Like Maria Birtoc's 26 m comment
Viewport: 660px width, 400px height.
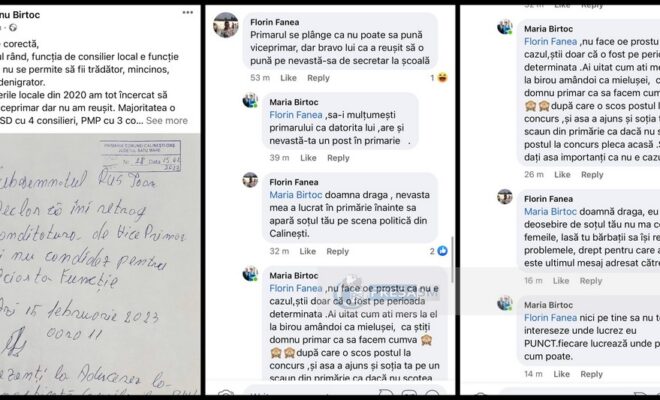click(562, 175)
